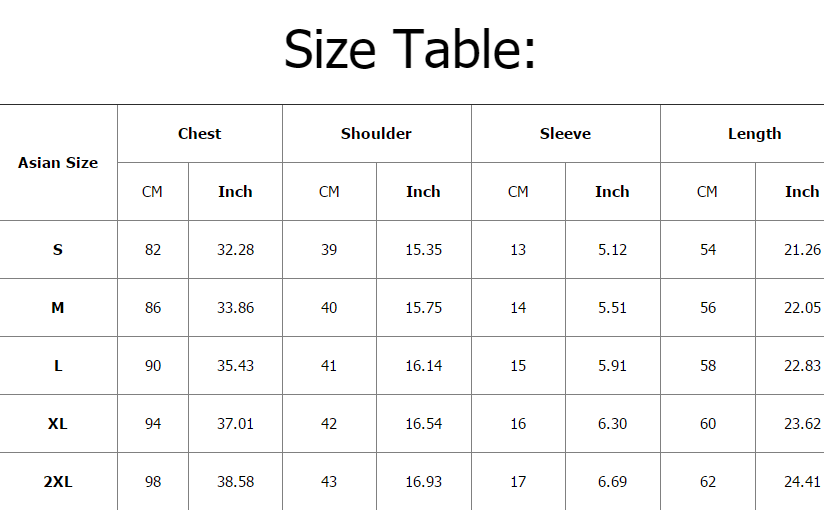Viewport: 829px width, 510px height.
Task: Click the 94 chest CM value
Action: (x=152, y=424)
